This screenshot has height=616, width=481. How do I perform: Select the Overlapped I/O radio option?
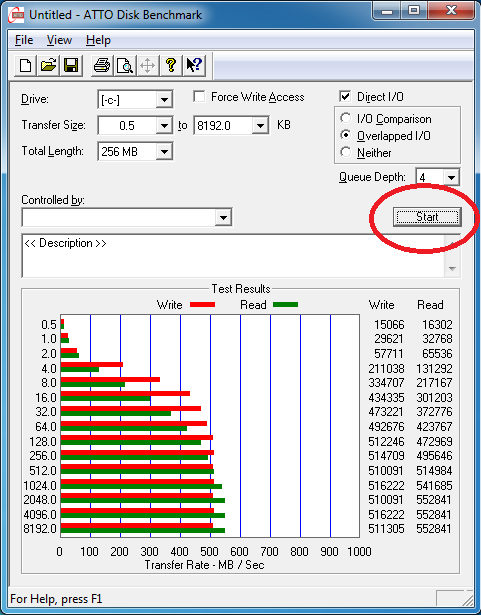click(x=345, y=135)
